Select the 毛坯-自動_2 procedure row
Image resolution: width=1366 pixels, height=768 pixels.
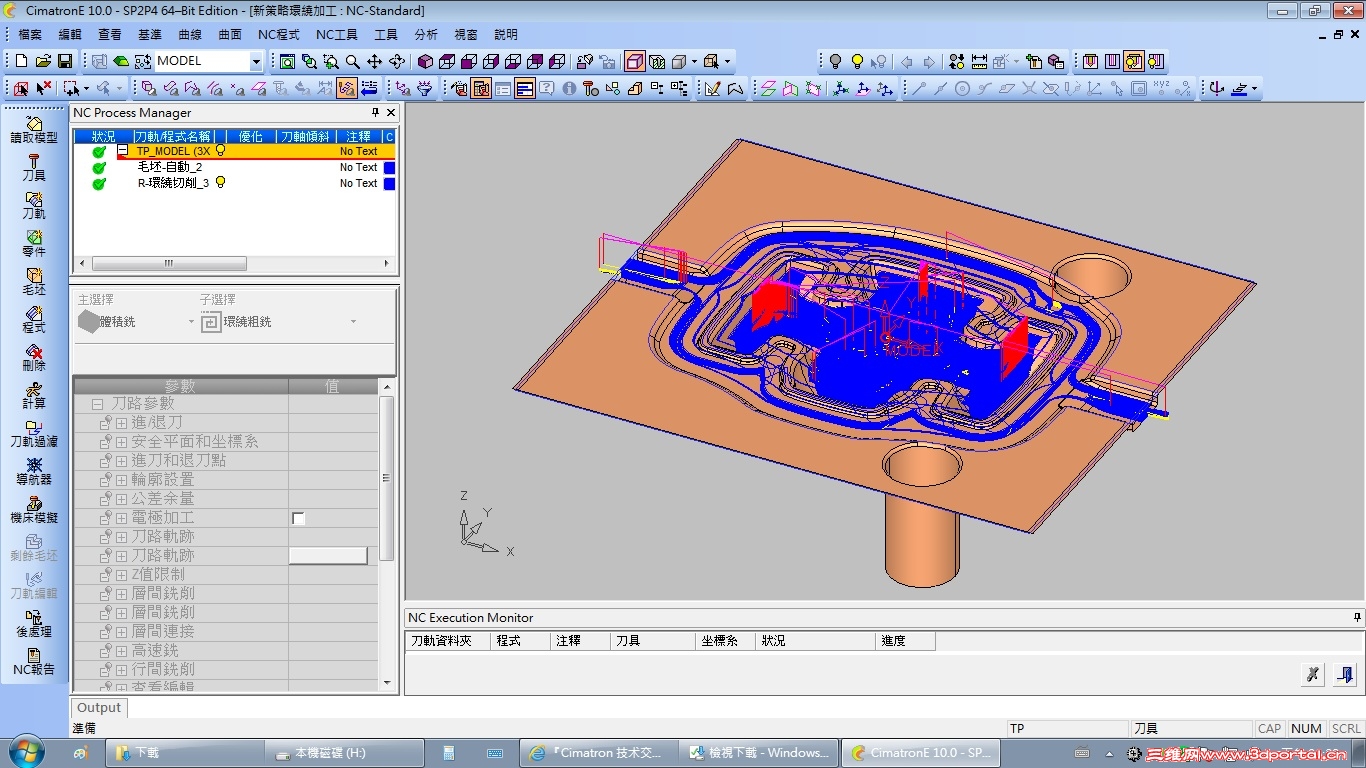coord(170,167)
